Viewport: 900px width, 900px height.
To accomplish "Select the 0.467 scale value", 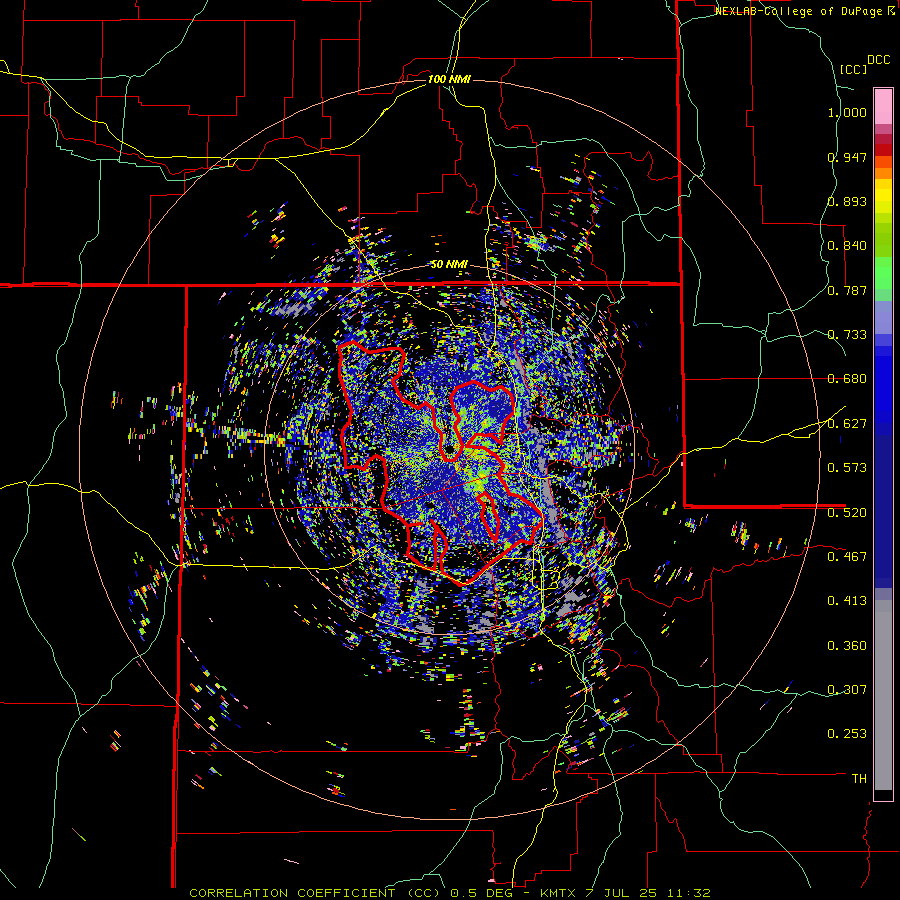I will (x=847, y=557).
